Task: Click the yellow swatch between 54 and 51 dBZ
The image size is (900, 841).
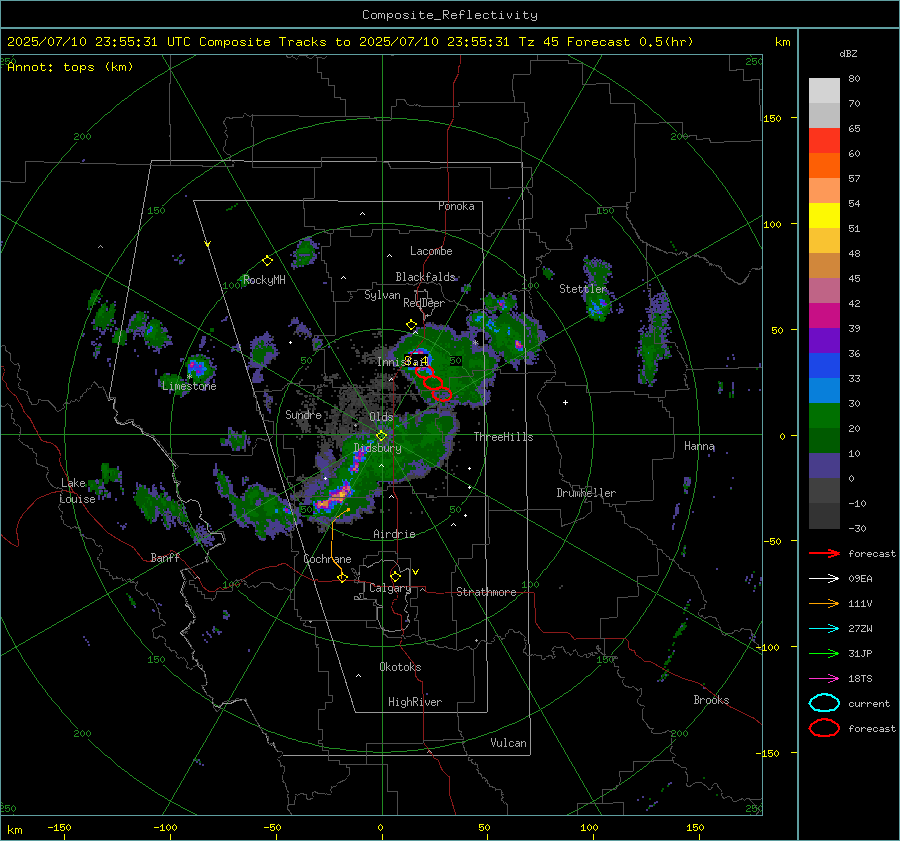Action: (x=824, y=216)
